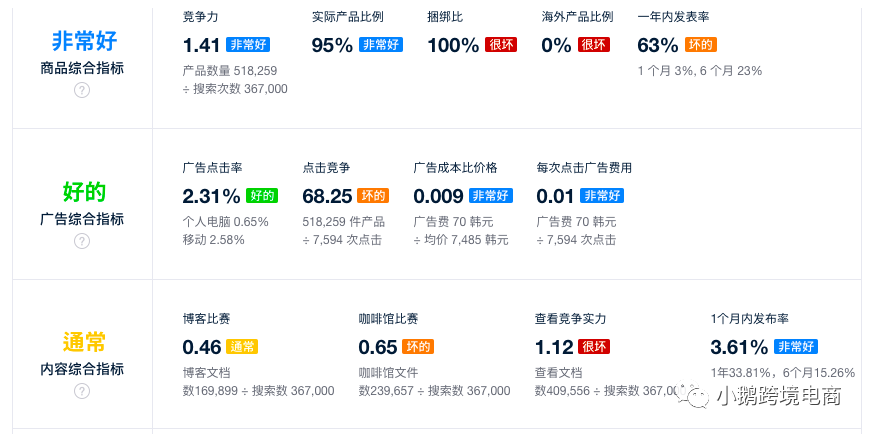
Task: Click the 0.009 ad cost ratio value
Action: (x=438, y=196)
